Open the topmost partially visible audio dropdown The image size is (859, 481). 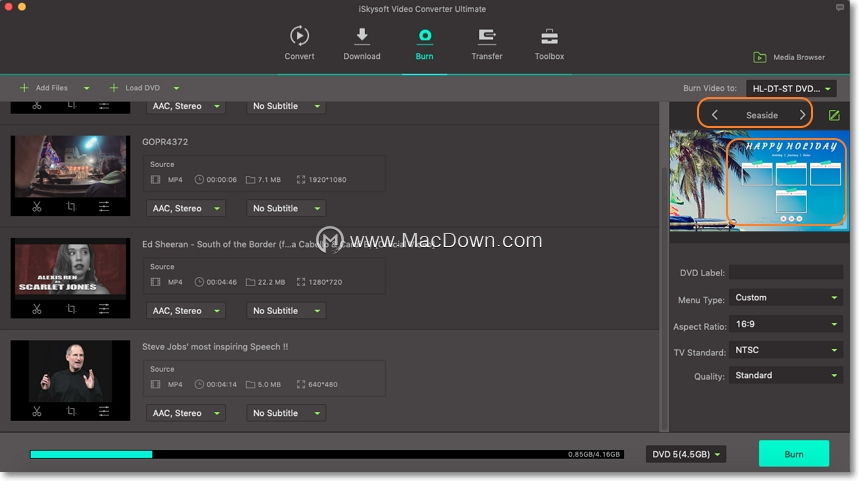coord(186,106)
